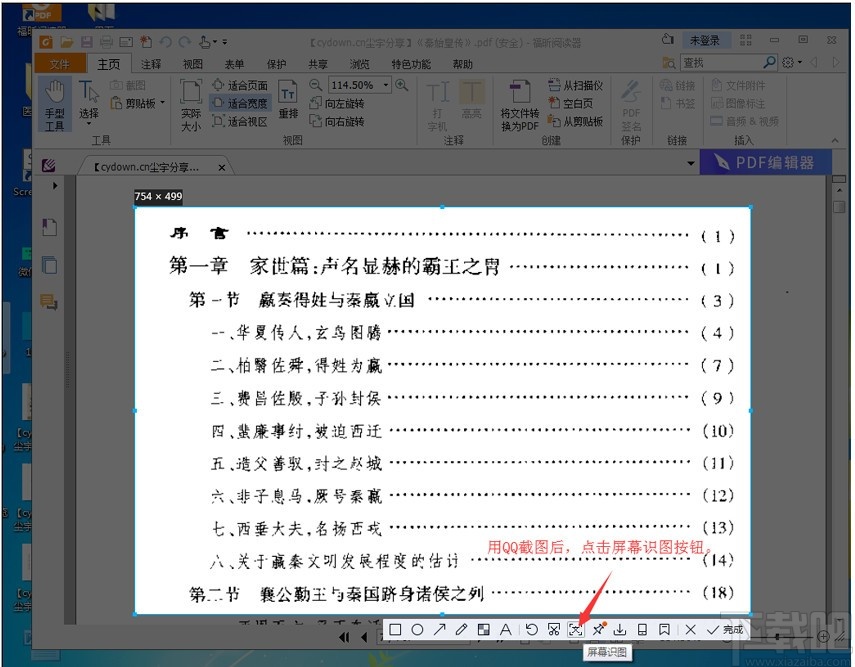Select the arrow drawing tool
The width and height of the screenshot is (855, 667).
(438, 629)
